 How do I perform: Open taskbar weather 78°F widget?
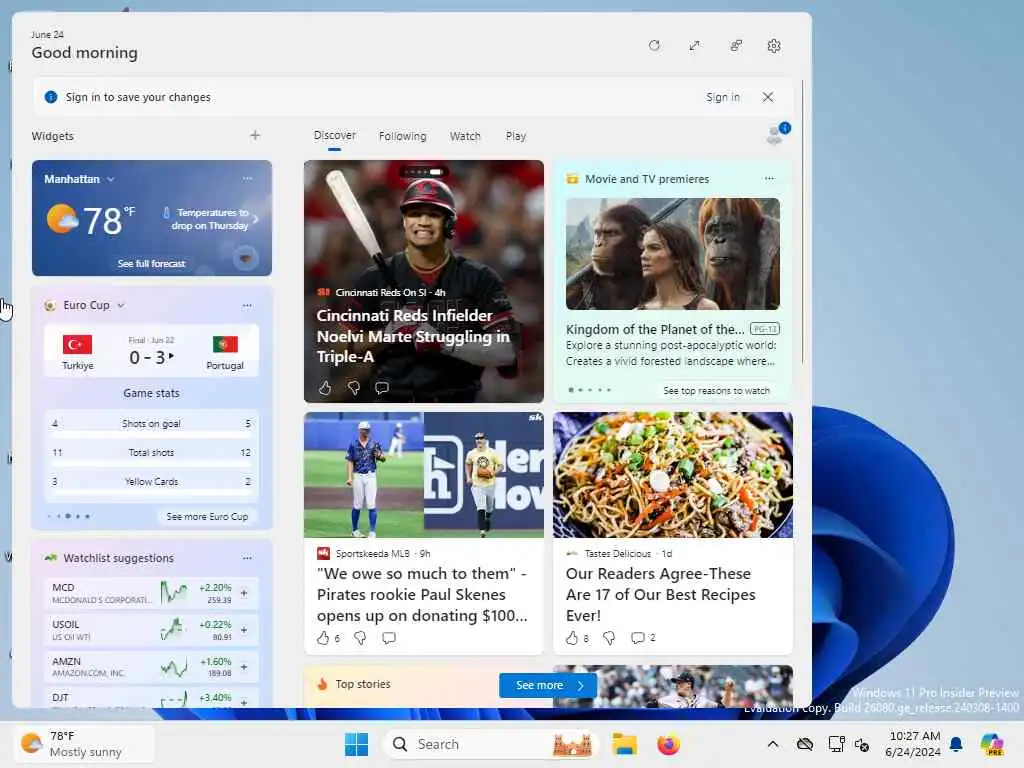[x=84, y=744]
